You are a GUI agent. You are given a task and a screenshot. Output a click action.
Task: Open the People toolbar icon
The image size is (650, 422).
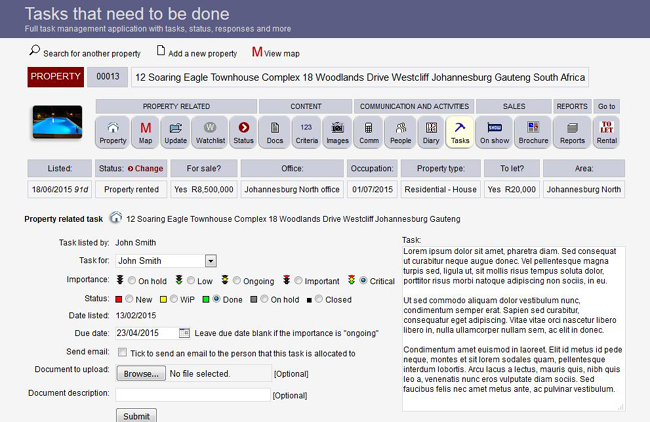click(x=400, y=132)
